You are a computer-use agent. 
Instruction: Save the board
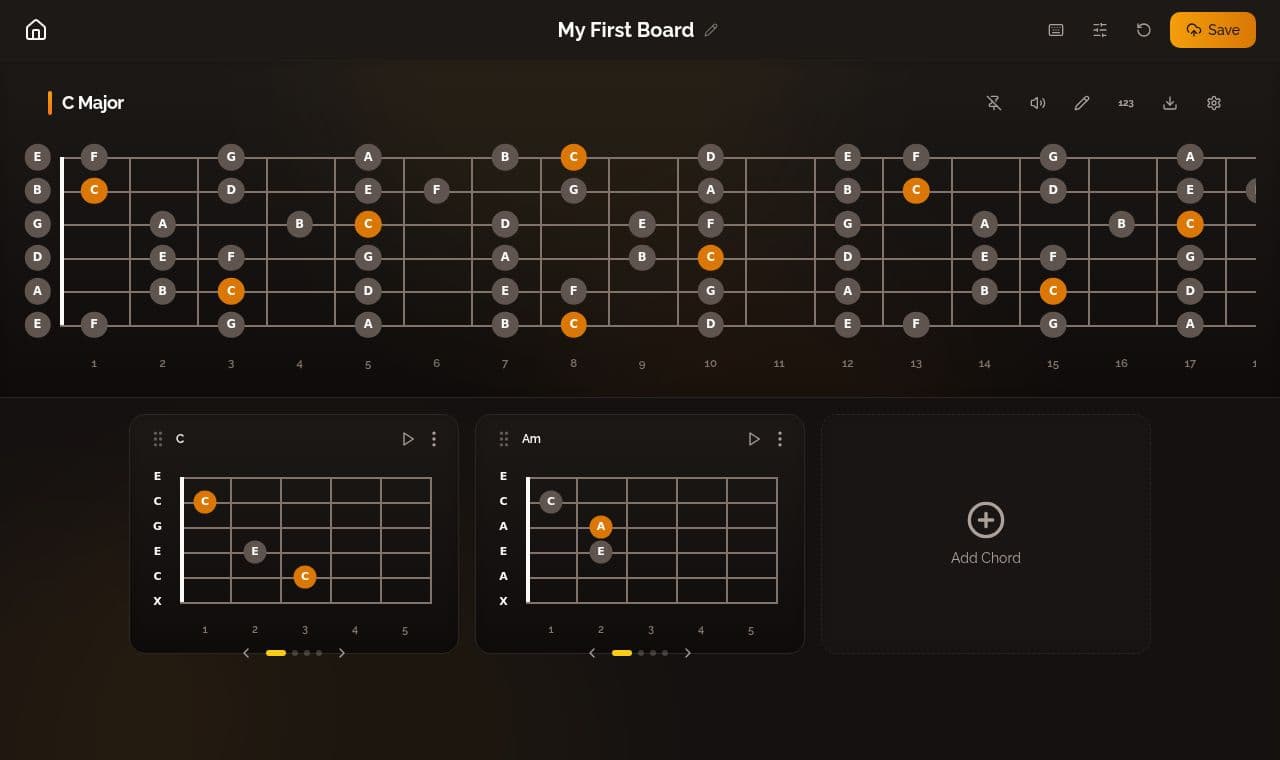click(1213, 30)
